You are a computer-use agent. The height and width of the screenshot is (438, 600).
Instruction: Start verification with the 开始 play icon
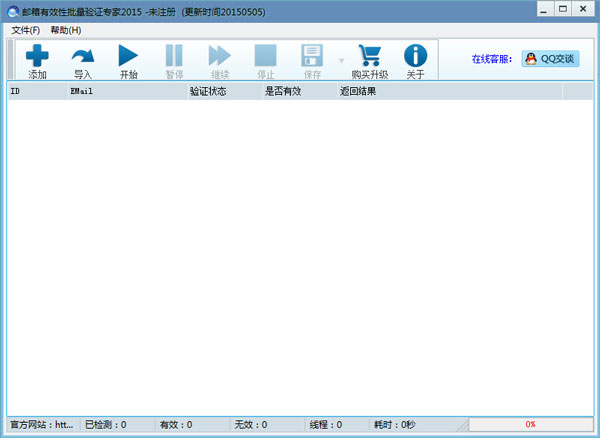128,55
